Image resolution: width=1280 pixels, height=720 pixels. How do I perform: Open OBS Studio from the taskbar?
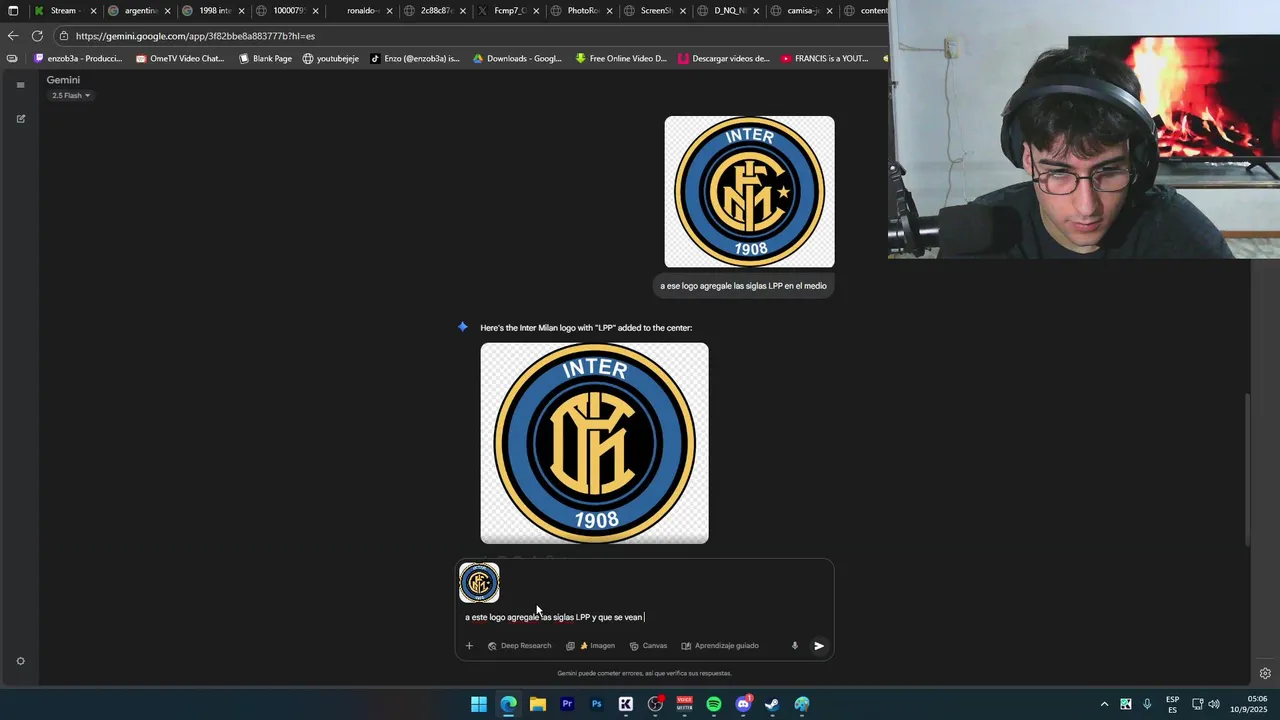coord(655,704)
